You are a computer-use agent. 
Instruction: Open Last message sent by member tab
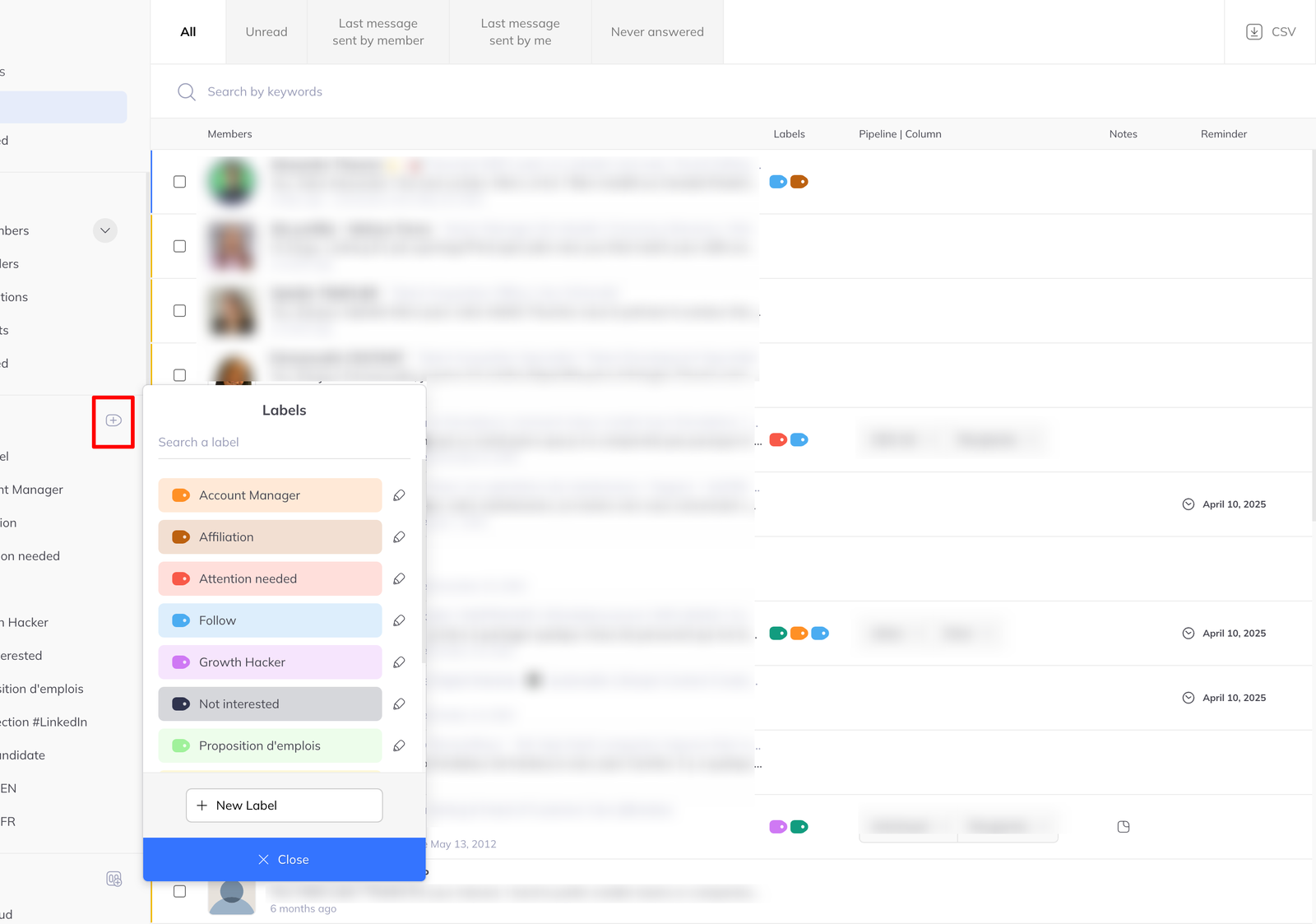pos(378,32)
